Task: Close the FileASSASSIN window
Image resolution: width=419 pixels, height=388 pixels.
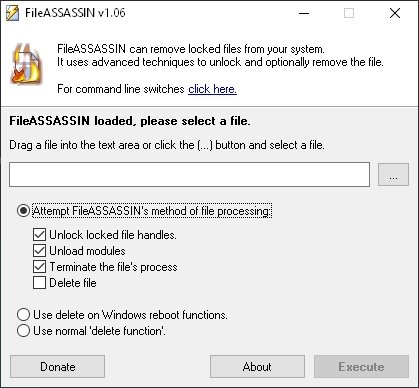Action: tap(395, 13)
